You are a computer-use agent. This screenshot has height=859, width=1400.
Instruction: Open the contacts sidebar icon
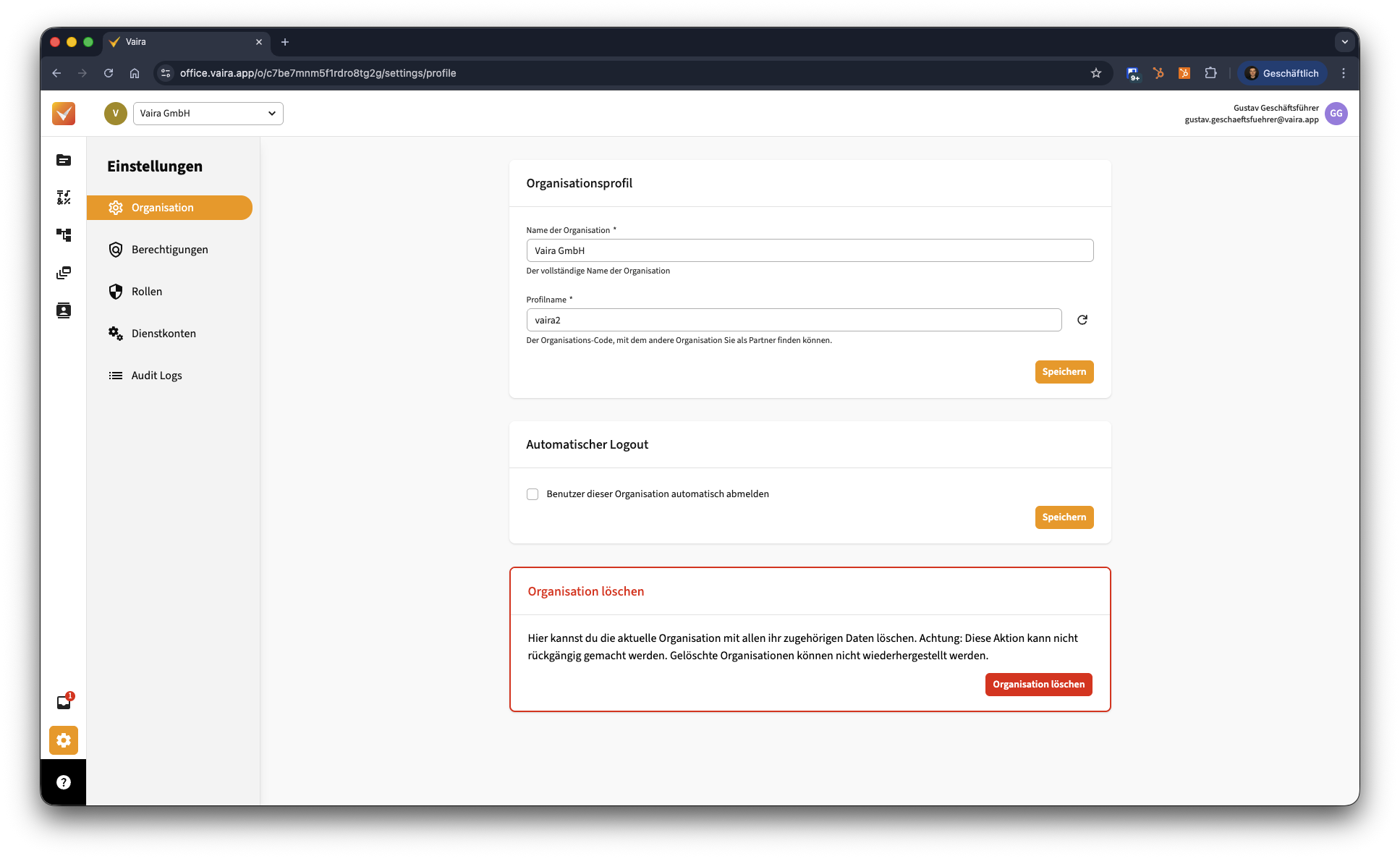(64, 310)
